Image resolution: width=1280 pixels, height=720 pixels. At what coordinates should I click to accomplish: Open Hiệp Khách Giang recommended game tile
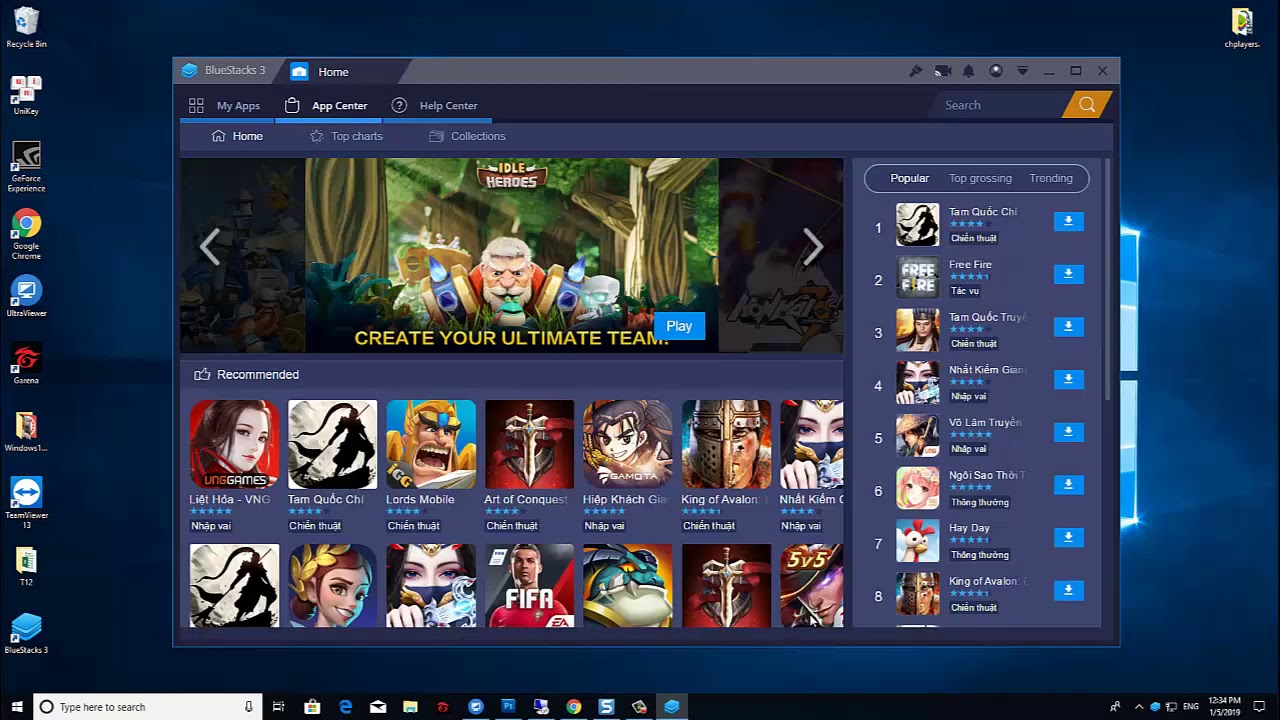[x=628, y=444]
